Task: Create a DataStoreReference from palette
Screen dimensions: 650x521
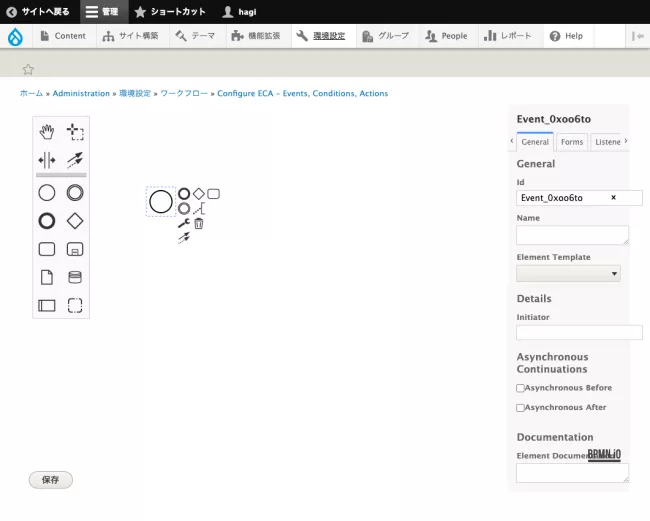Action: tap(75, 277)
